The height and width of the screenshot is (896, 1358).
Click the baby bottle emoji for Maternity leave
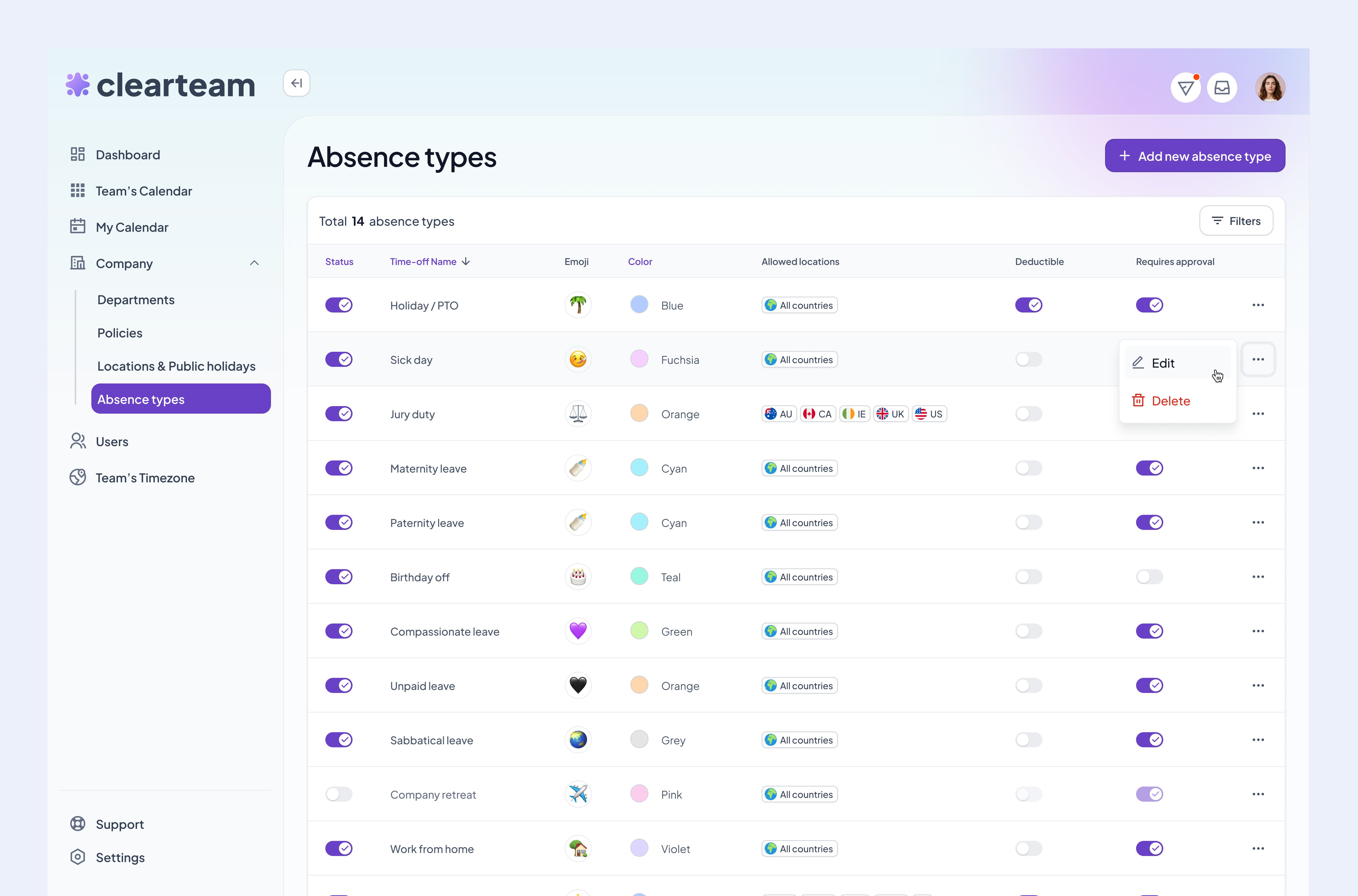coord(578,468)
